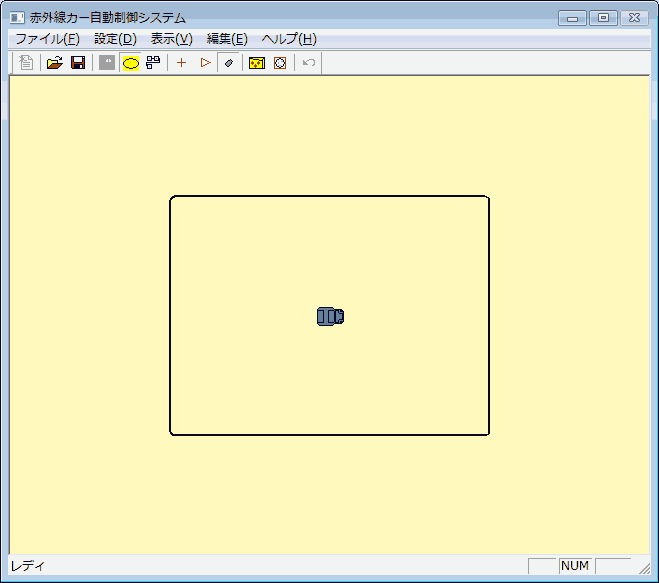Viewport: 659px width, 583px height.
Task: Close the 赤外線カー自動制御システム window
Action: click(x=634, y=18)
